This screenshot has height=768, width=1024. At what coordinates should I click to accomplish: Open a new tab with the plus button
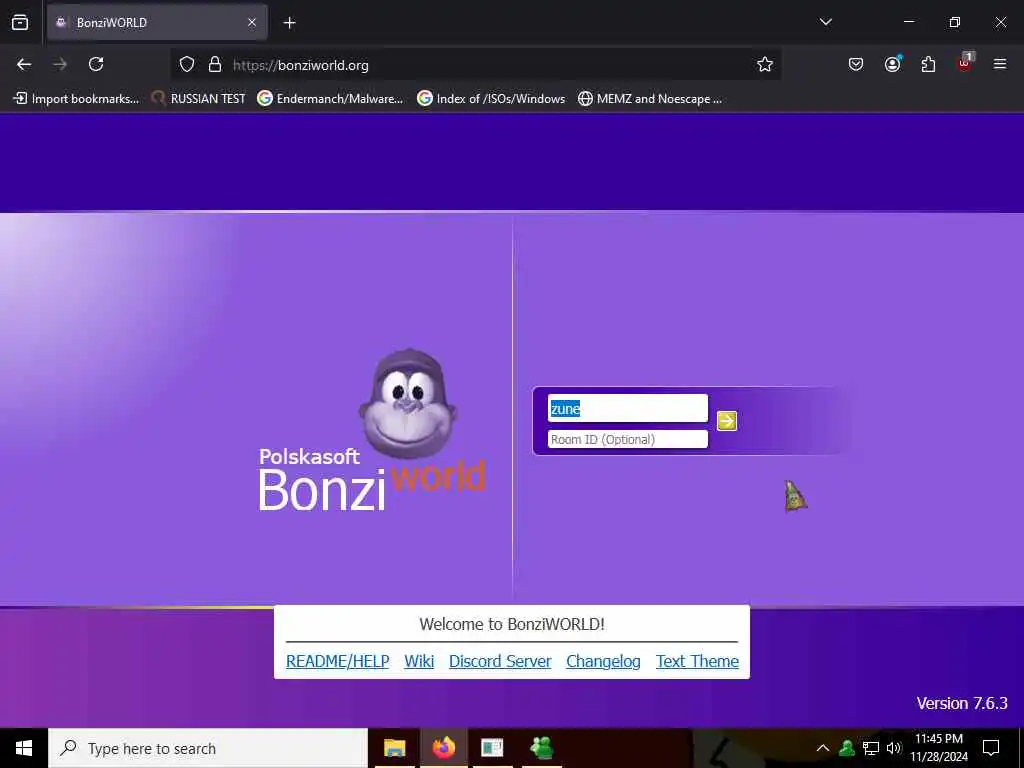click(x=289, y=23)
